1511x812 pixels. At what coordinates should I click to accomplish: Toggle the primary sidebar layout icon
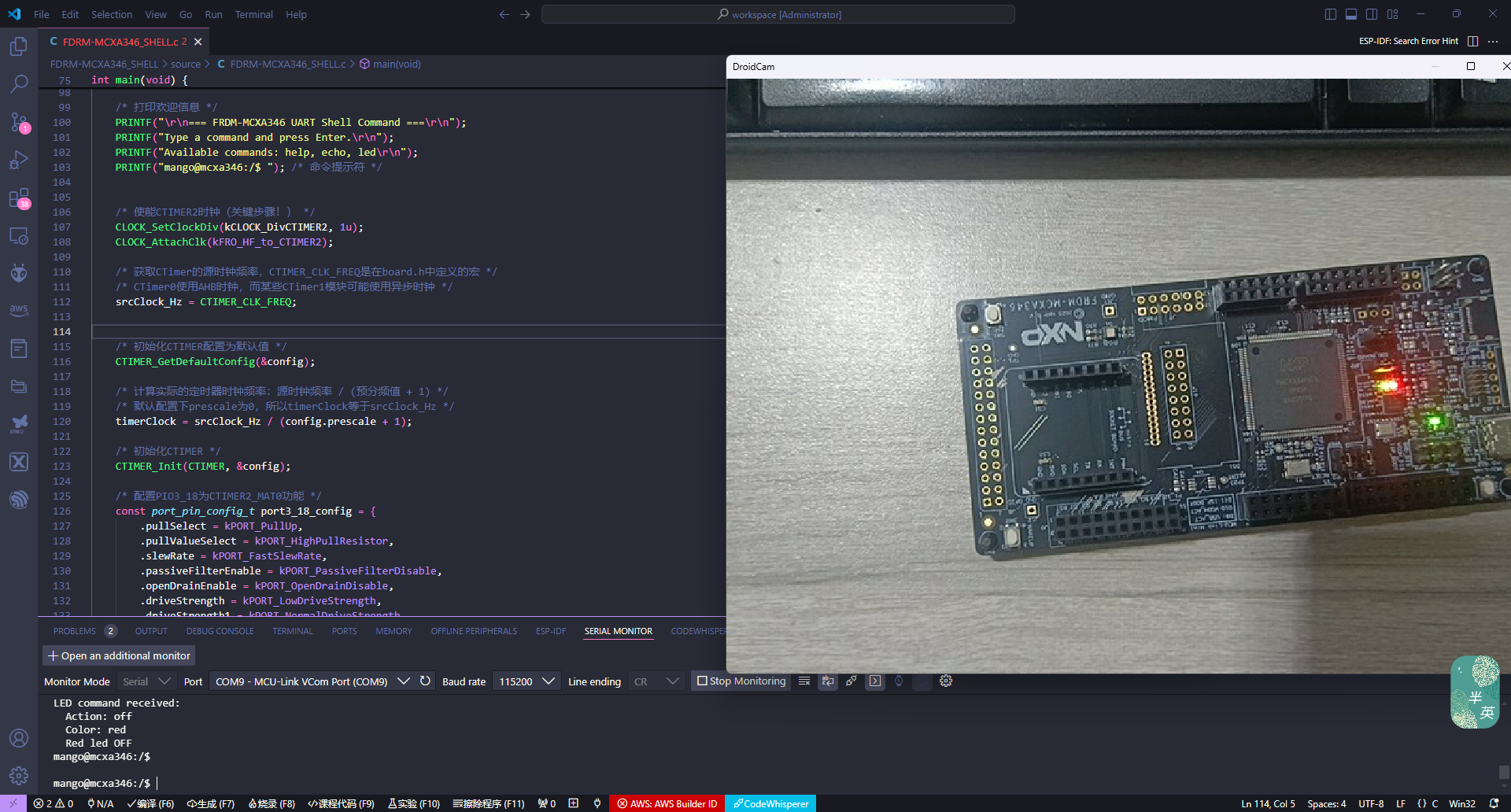(1331, 14)
